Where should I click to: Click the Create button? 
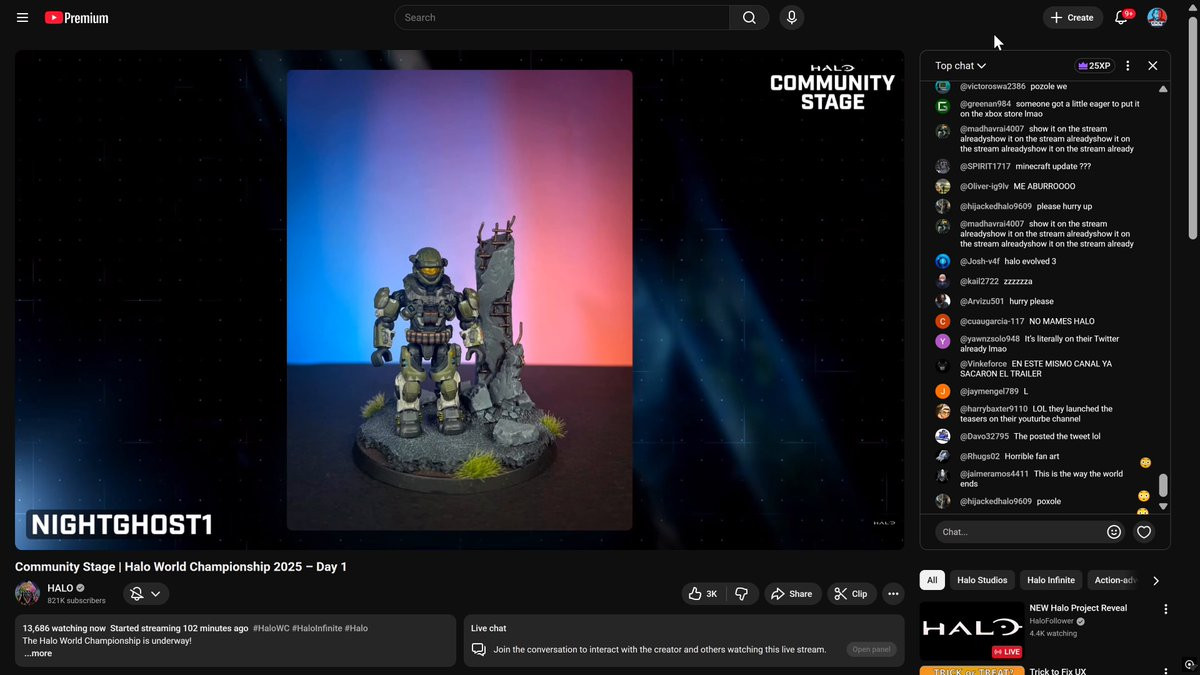(1072, 18)
